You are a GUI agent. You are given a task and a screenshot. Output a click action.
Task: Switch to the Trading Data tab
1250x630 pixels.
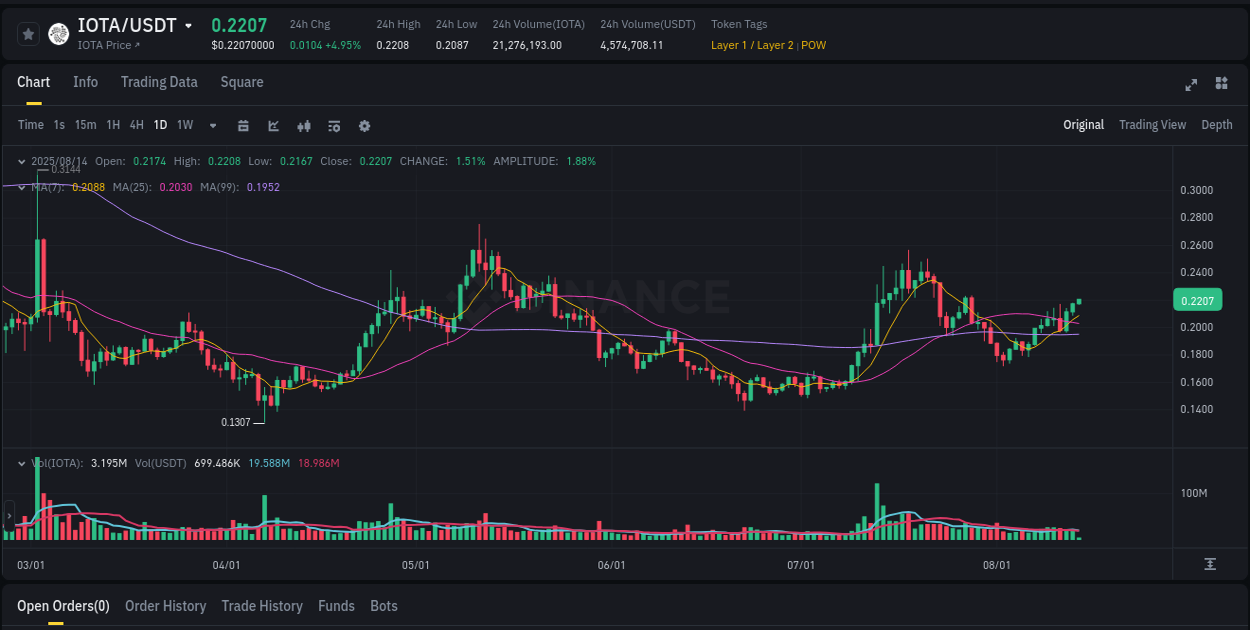pos(159,82)
